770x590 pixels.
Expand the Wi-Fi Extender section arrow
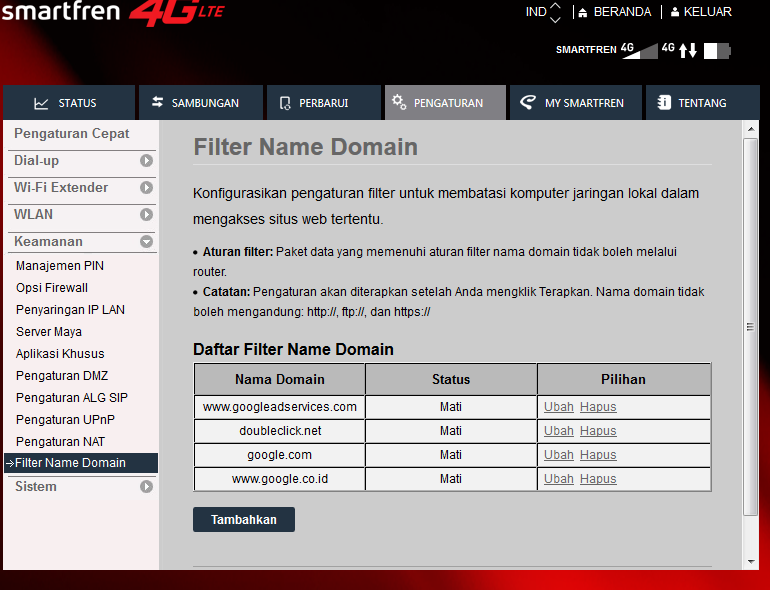(x=146, y=188)
